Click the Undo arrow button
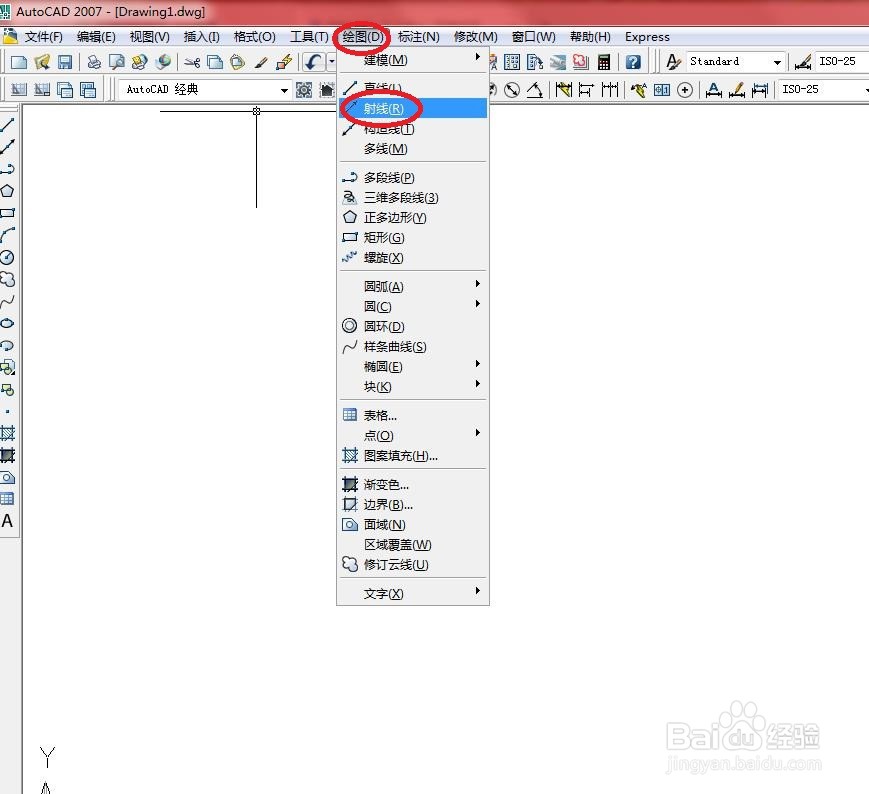Image resolution: width=869 pixels, height=794 pixels. (x=314, y=62)
